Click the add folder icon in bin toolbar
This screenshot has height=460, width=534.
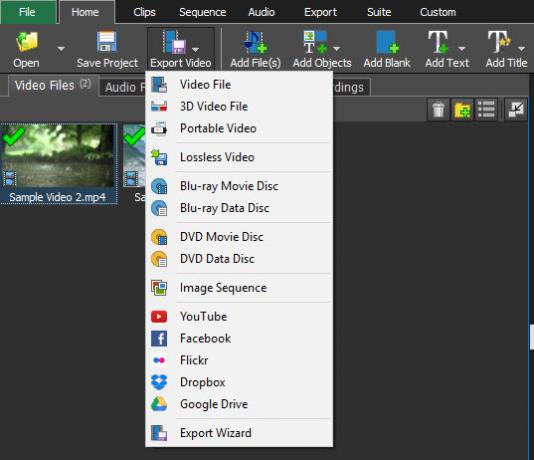(x=462, y=110)
